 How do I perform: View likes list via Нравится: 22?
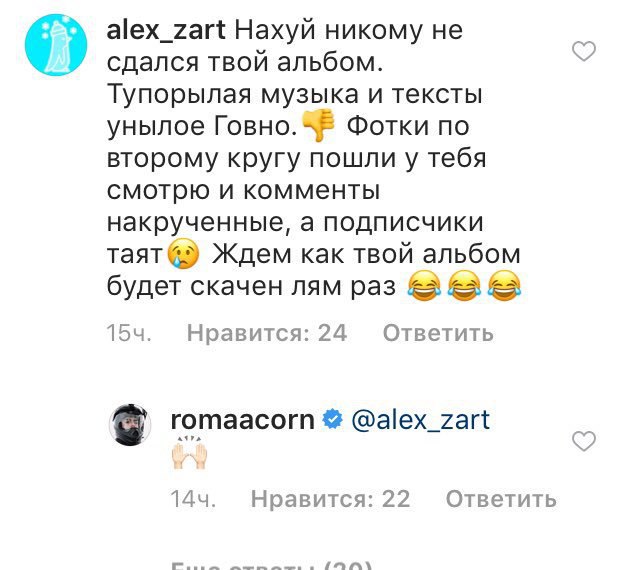tap(330, 499)
